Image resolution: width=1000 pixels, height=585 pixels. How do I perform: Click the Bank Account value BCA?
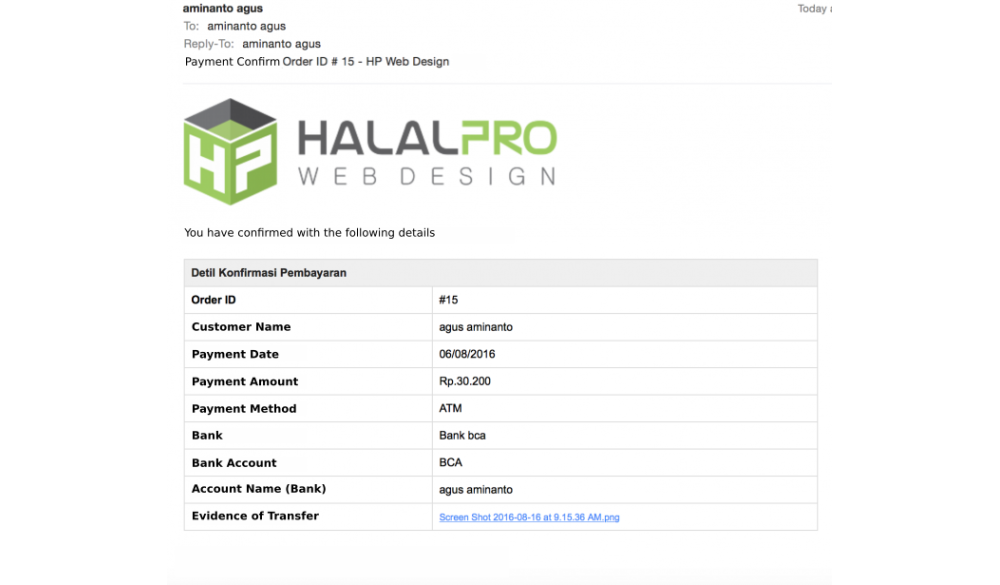tap(450, 463)
